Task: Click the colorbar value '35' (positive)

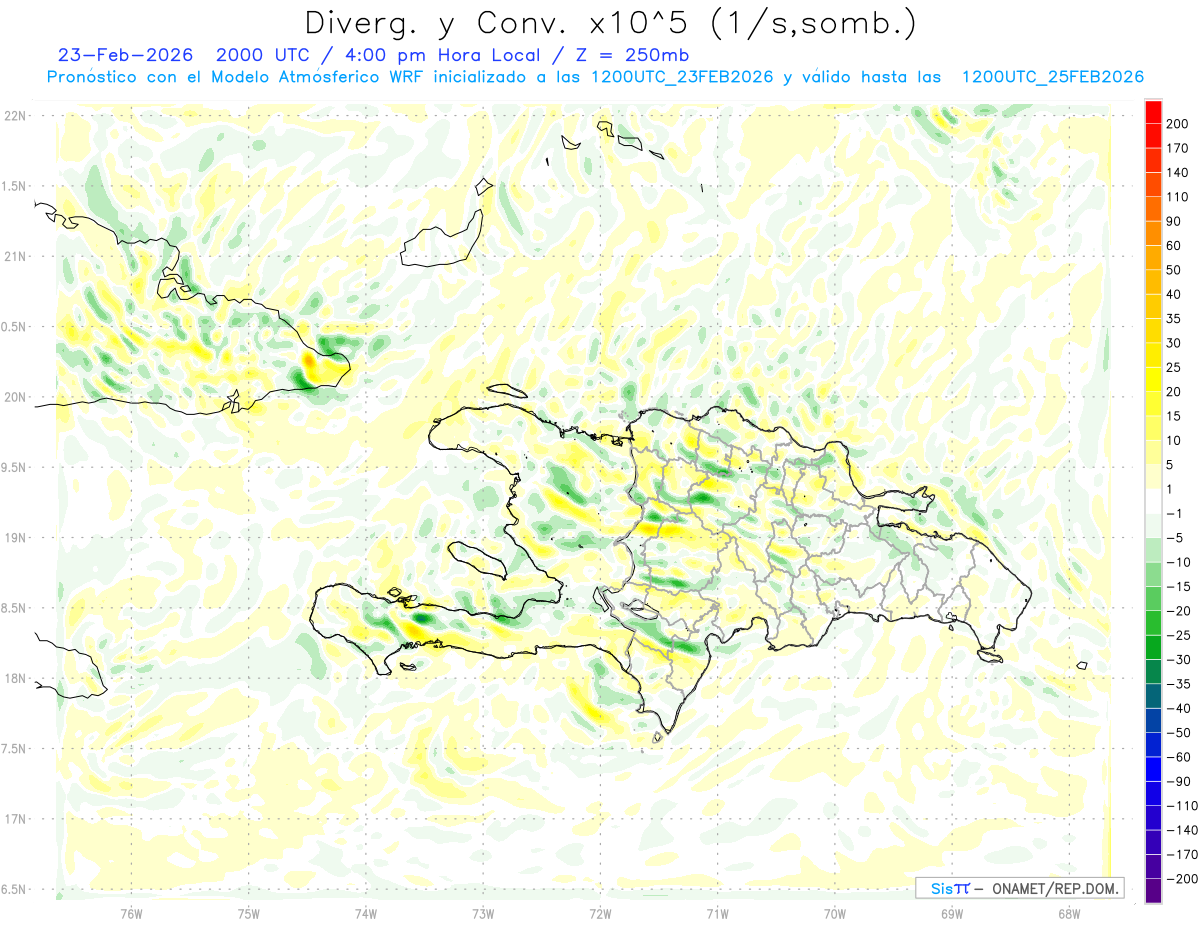Action: pos(1174,319)
